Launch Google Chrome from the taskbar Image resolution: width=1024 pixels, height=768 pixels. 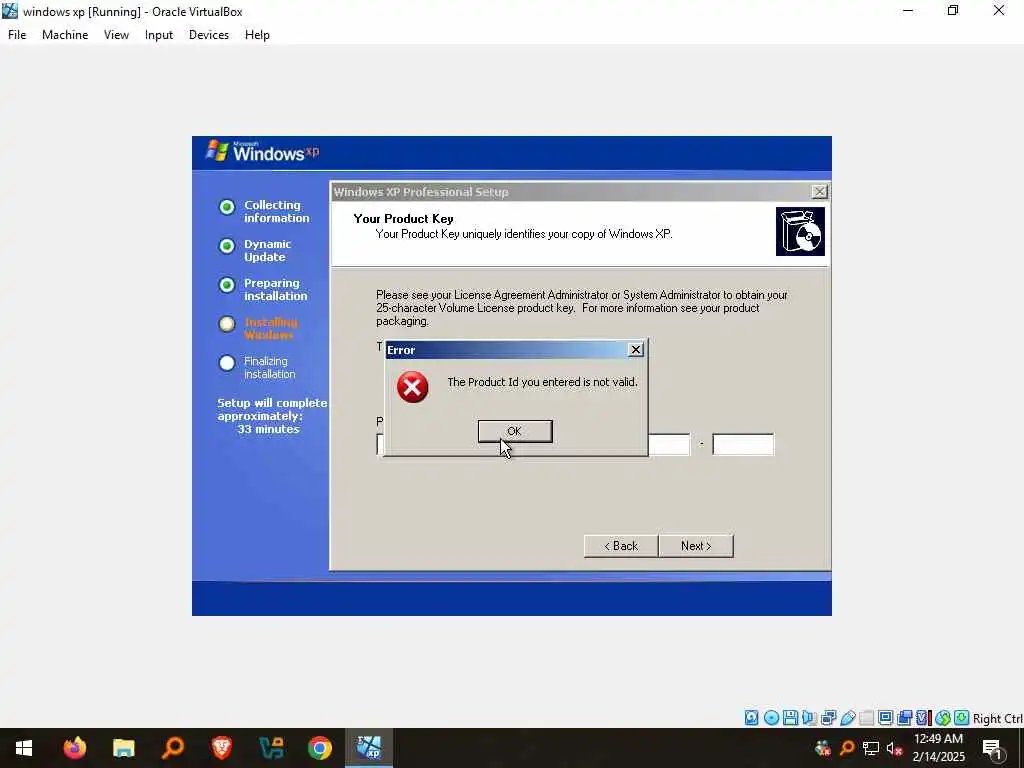click(319, 748)
